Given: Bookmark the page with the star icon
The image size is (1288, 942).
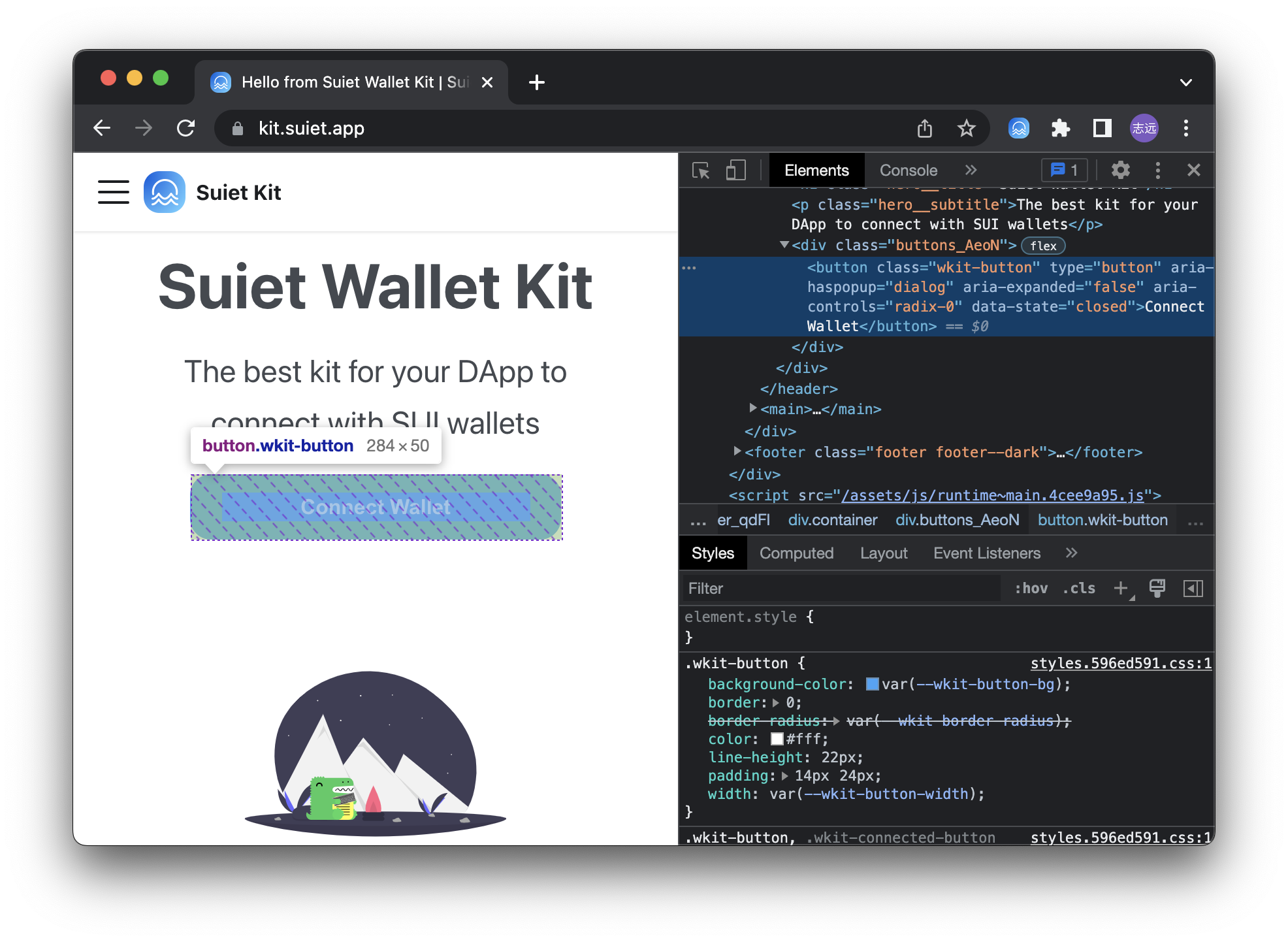Looking at the screenshot, I should tap(967, 128).
